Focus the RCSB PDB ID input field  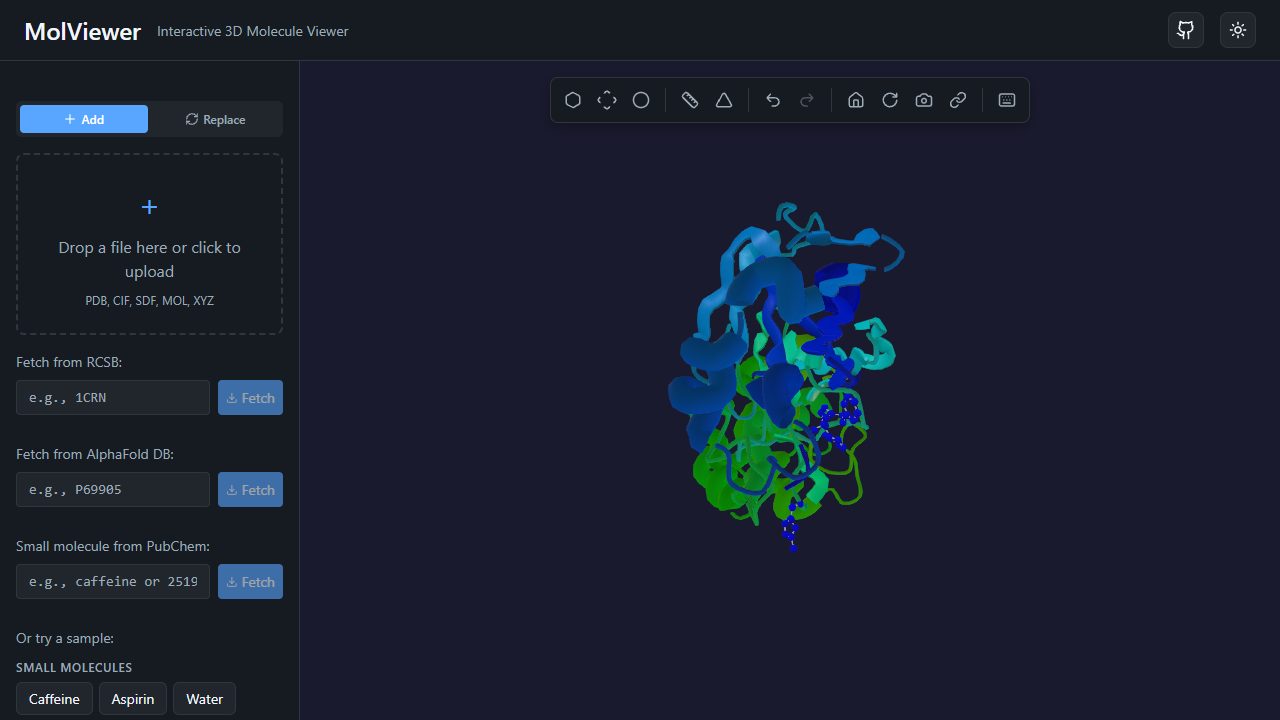click(113, 397)
